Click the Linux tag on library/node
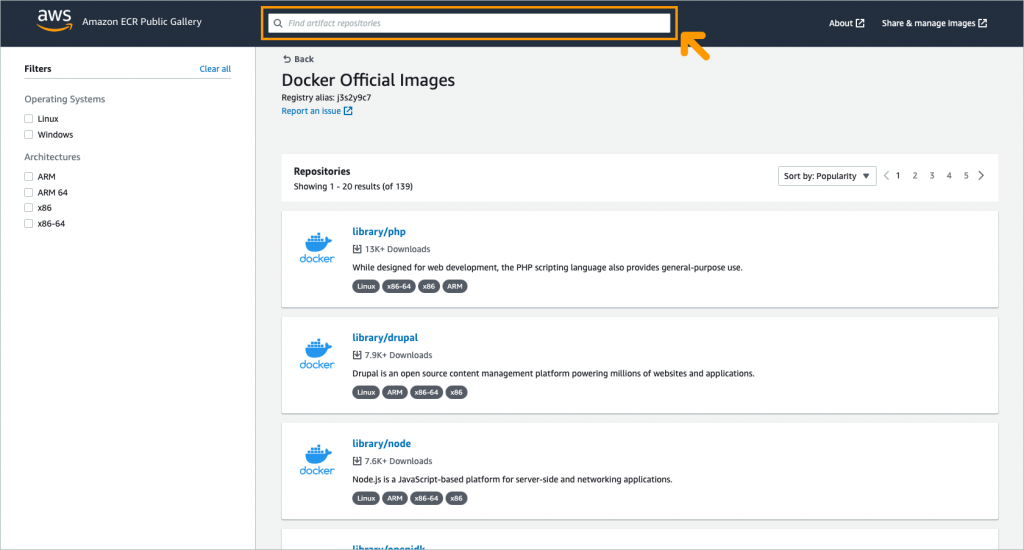Screen dimensions: 1024x550 point(366,498)
